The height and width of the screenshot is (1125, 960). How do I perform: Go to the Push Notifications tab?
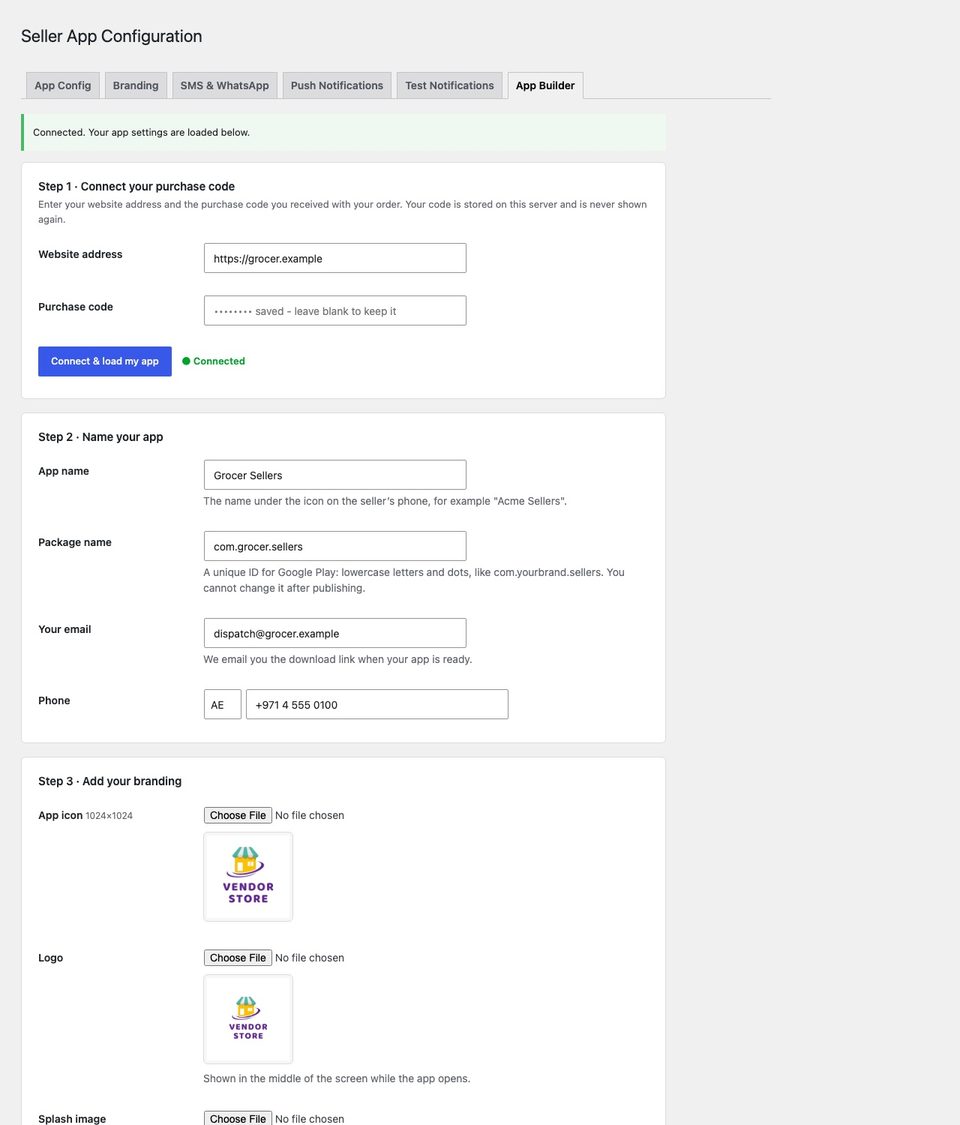337,85
